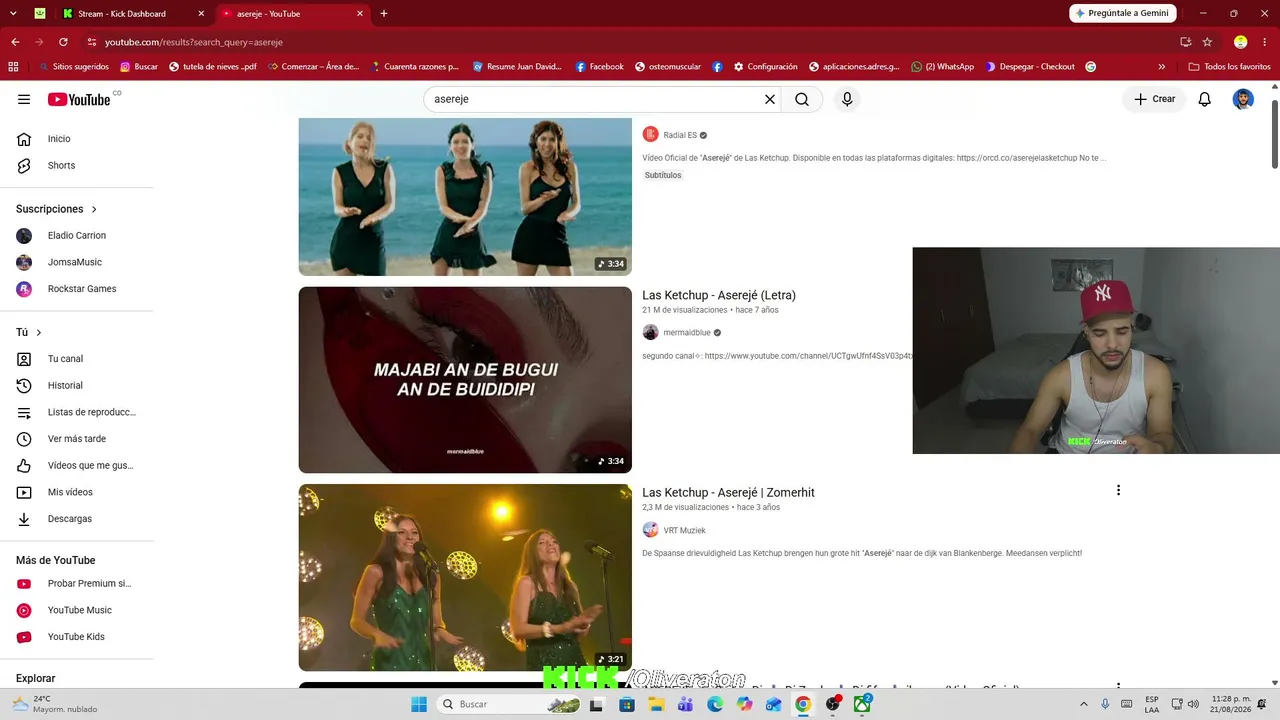
Task: Open the YouTube guide hamburger menu
Action: [24, 99]
